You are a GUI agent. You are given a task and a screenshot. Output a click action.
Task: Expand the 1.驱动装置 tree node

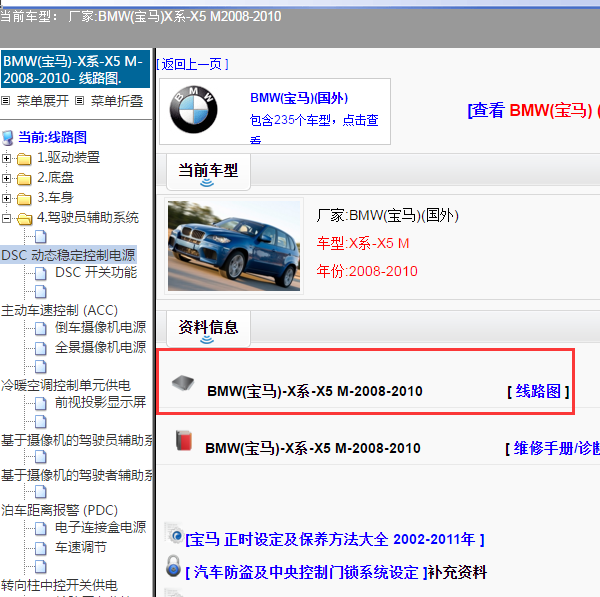pos(6,158)
